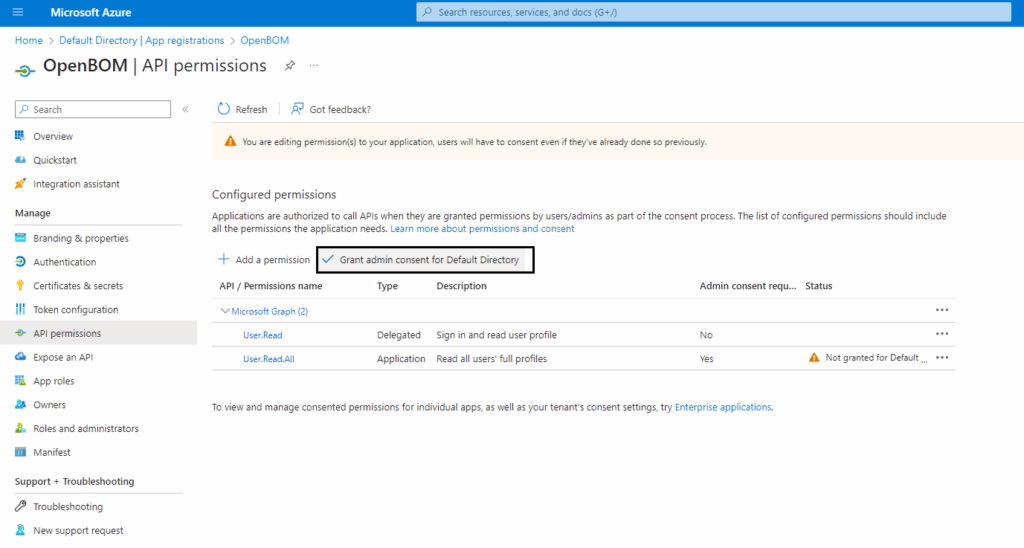Screen dimensions: 1024x548
Task: Click the Roles and administrators icon
Action: click(20, 428)
